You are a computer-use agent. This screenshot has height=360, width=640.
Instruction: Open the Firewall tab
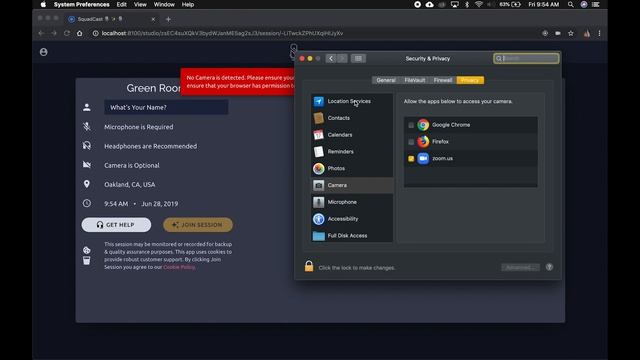point(443,80)
